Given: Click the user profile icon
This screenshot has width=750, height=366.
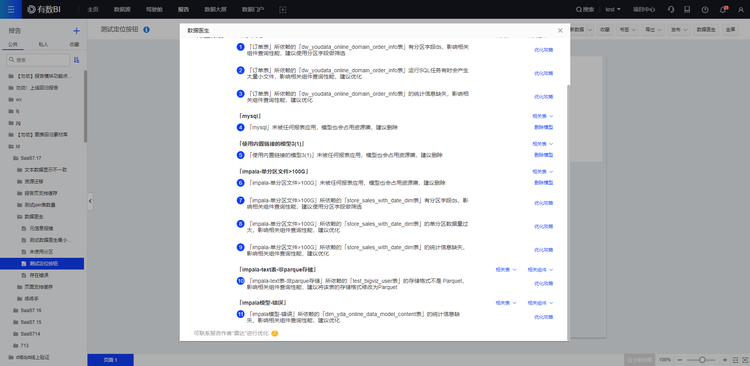Looking at the screenshot, I should pyautogui.click(x=741, y=9).
